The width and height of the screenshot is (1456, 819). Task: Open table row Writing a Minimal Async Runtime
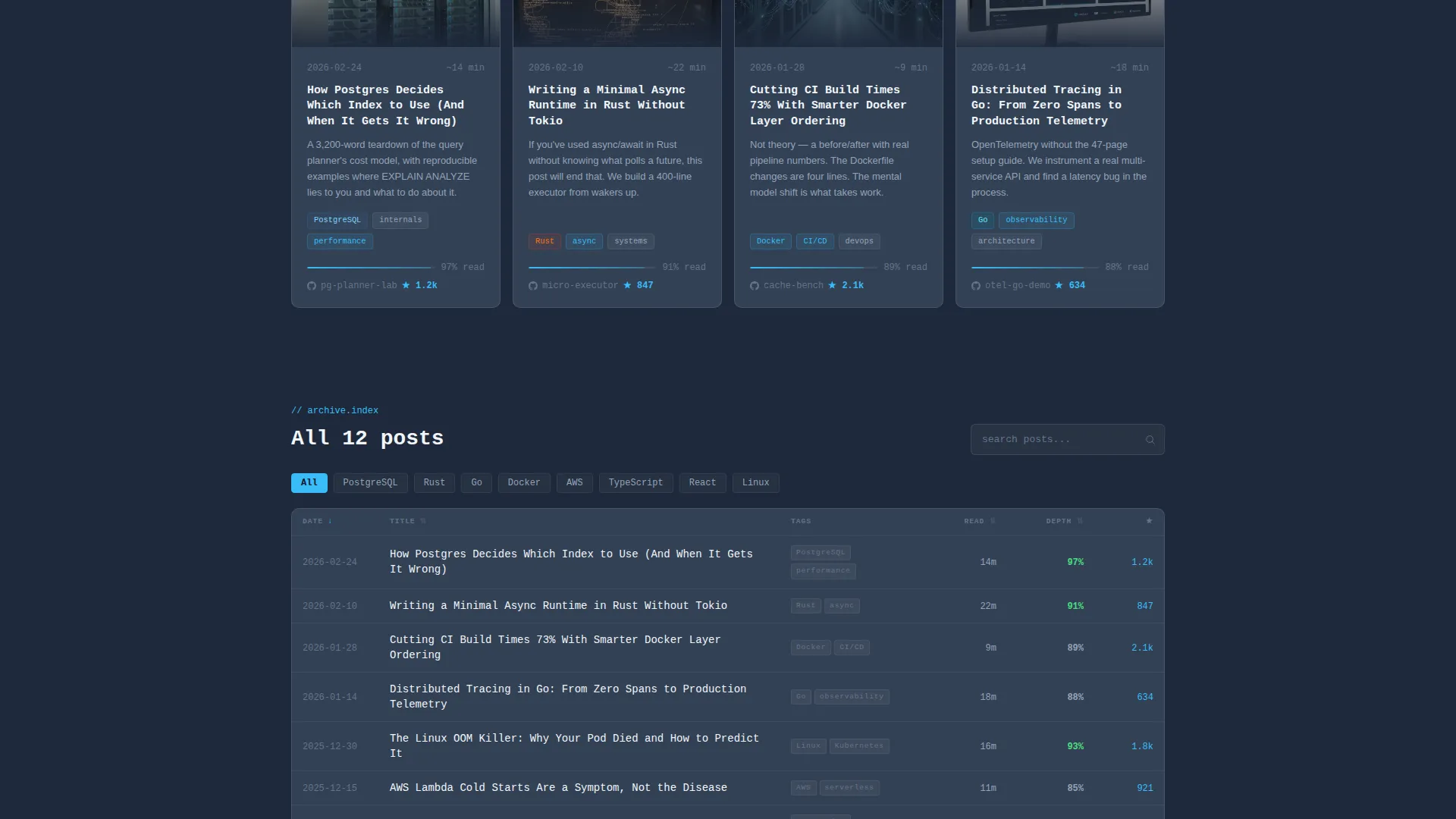pos(728,607)
